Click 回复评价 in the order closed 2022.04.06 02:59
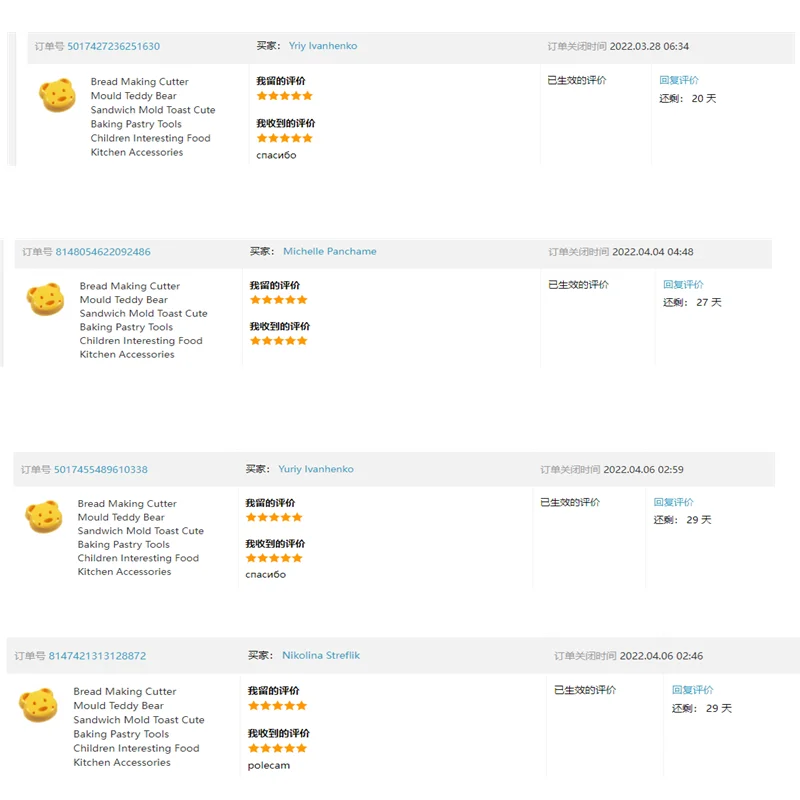 point(674,502)
